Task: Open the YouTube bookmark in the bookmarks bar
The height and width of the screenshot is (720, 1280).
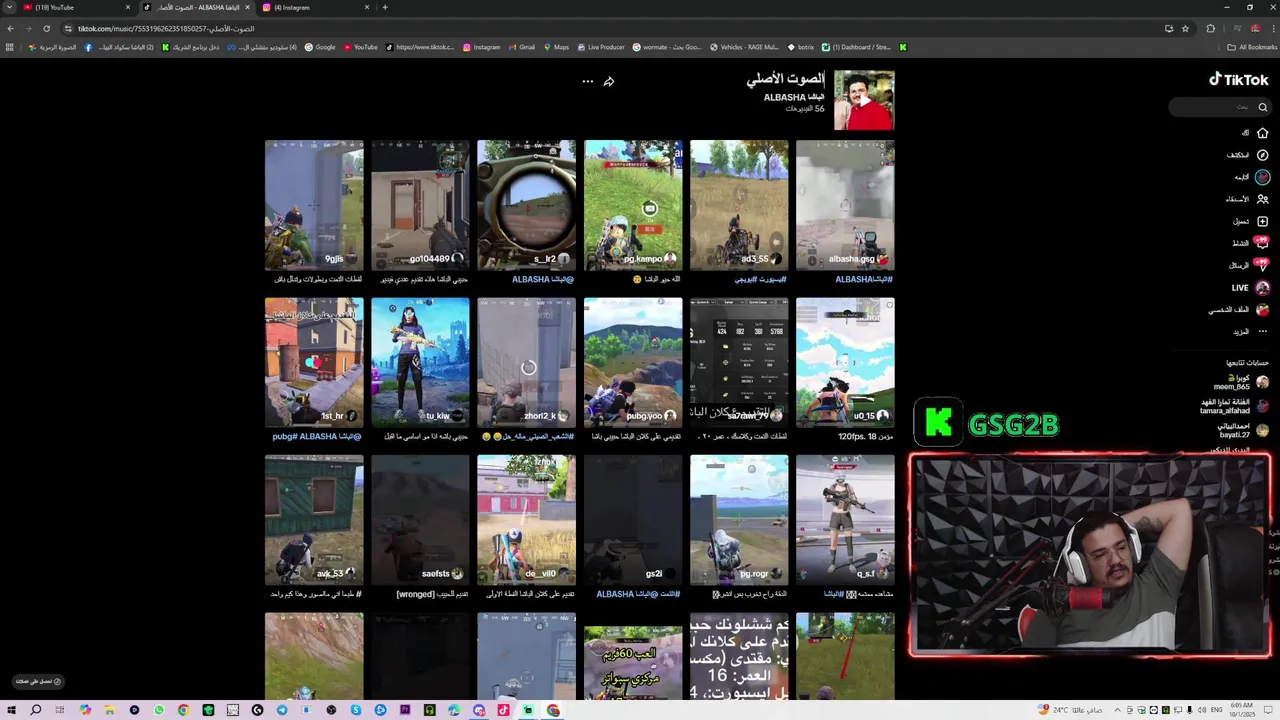Action: point(361,47)
